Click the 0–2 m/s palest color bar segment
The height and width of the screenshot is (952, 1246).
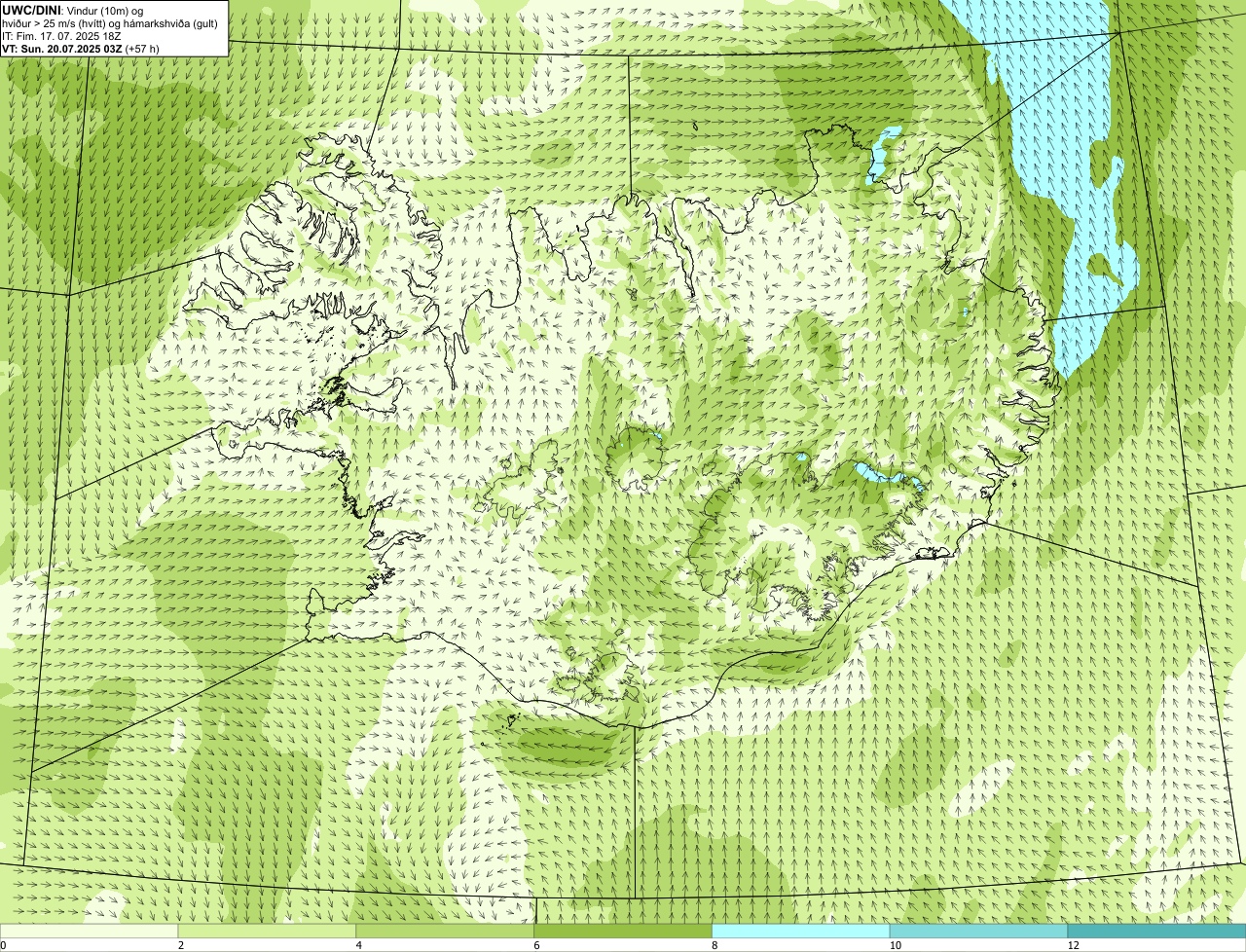pyautogui.click(x=90, y=931)
